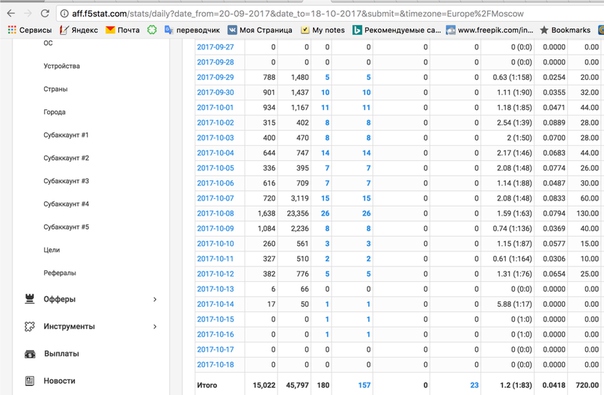Click the 3,119 value in 2017-10-07 row

pos(300,198)
